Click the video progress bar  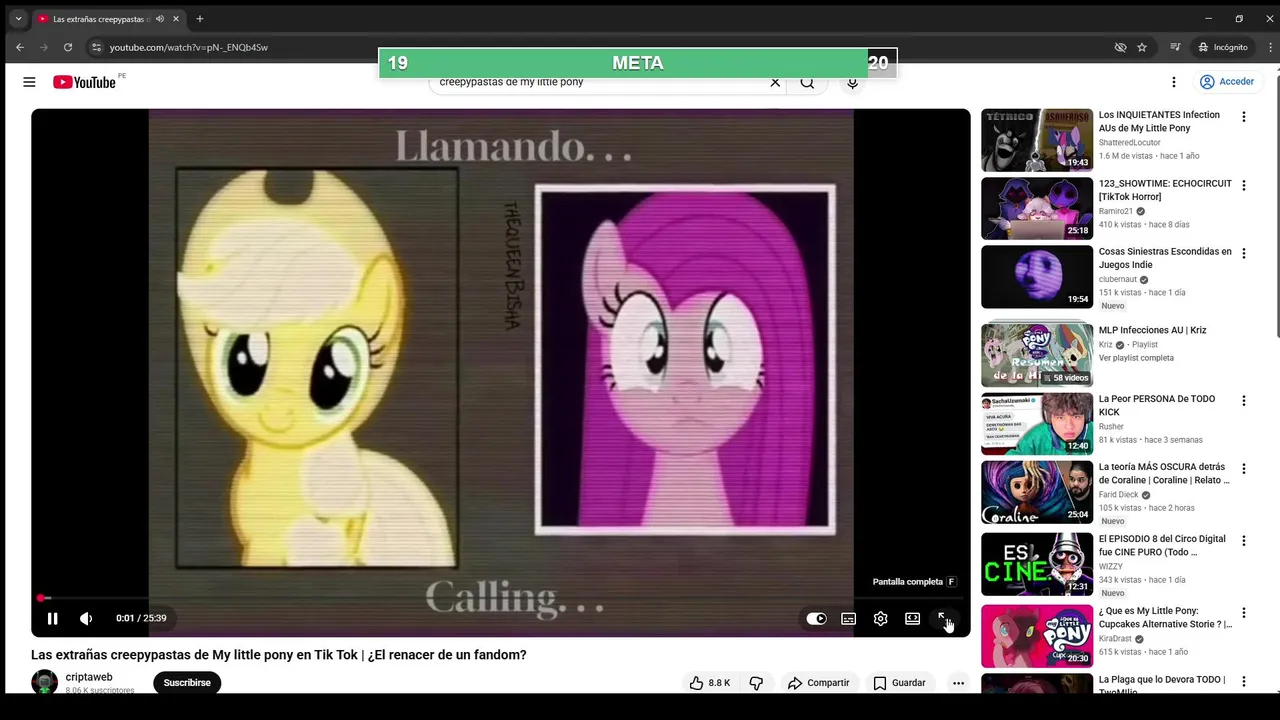(x=500, y=598)
